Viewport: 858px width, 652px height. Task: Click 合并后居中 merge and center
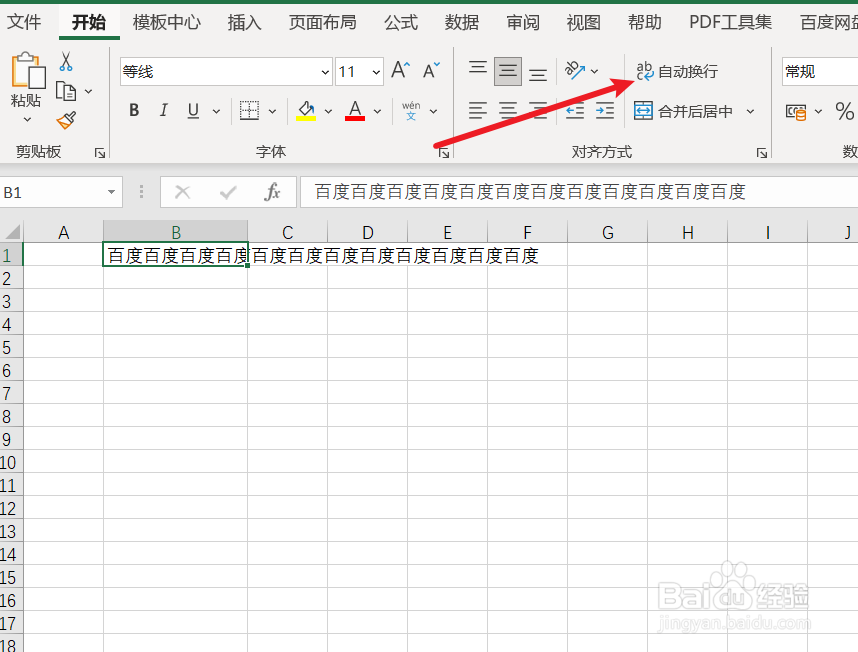(683, 112)
